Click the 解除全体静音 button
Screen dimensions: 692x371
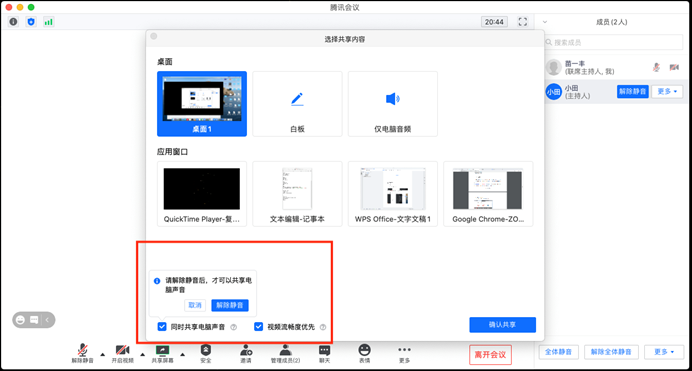tap(611, 352)
